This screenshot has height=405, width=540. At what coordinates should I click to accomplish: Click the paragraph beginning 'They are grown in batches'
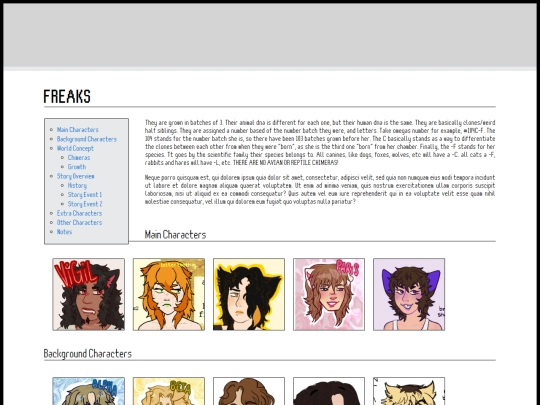tap(320, 143)
